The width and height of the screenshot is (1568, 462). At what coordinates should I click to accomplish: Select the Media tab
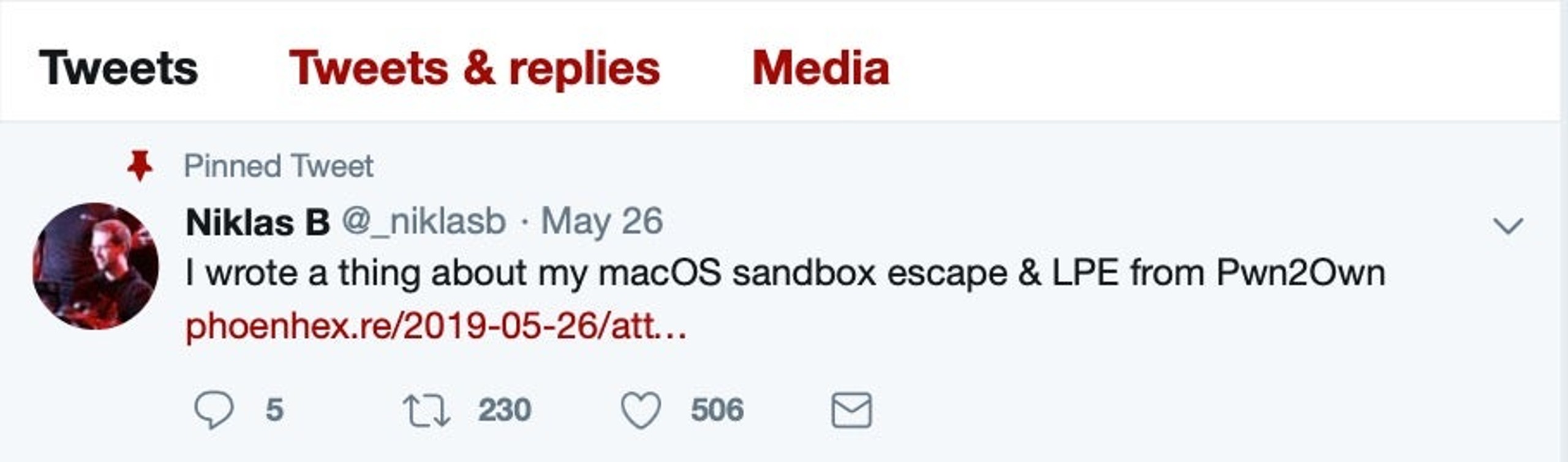point(821,68)
